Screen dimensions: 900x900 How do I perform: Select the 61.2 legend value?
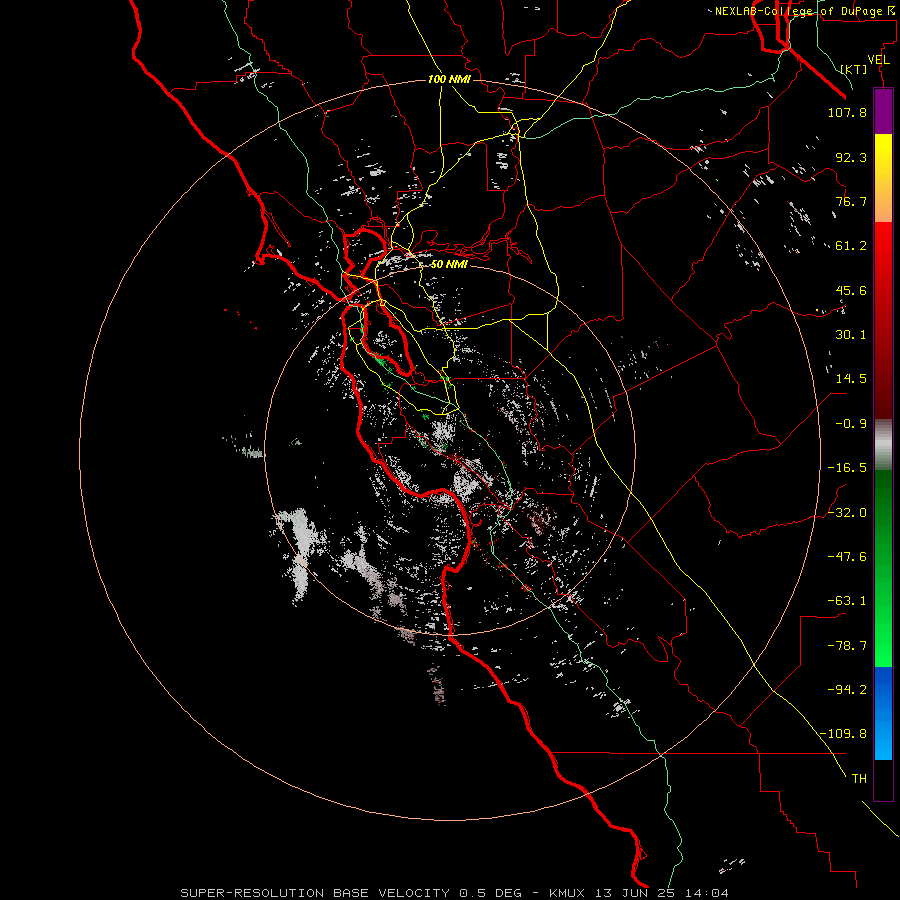point(851,246)
